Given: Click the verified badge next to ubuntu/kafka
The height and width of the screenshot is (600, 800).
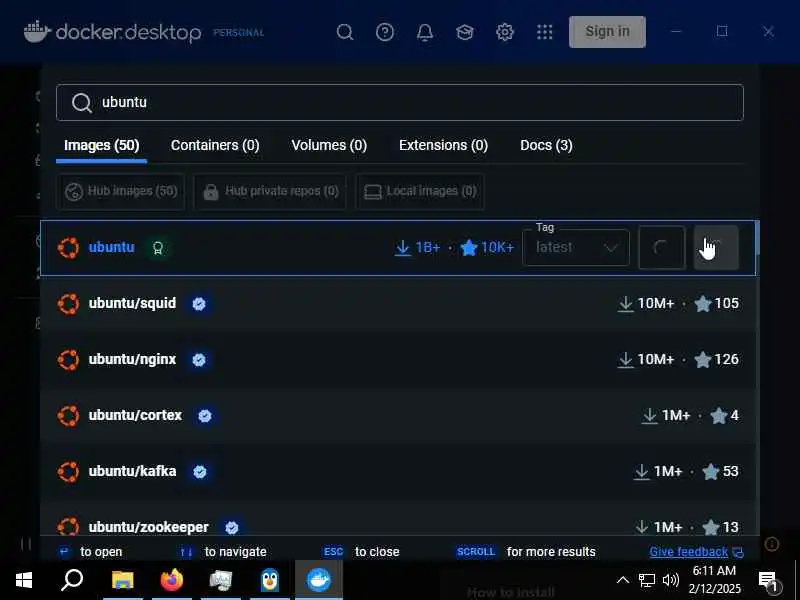Looking at the screenshot, I should point(200,472).
